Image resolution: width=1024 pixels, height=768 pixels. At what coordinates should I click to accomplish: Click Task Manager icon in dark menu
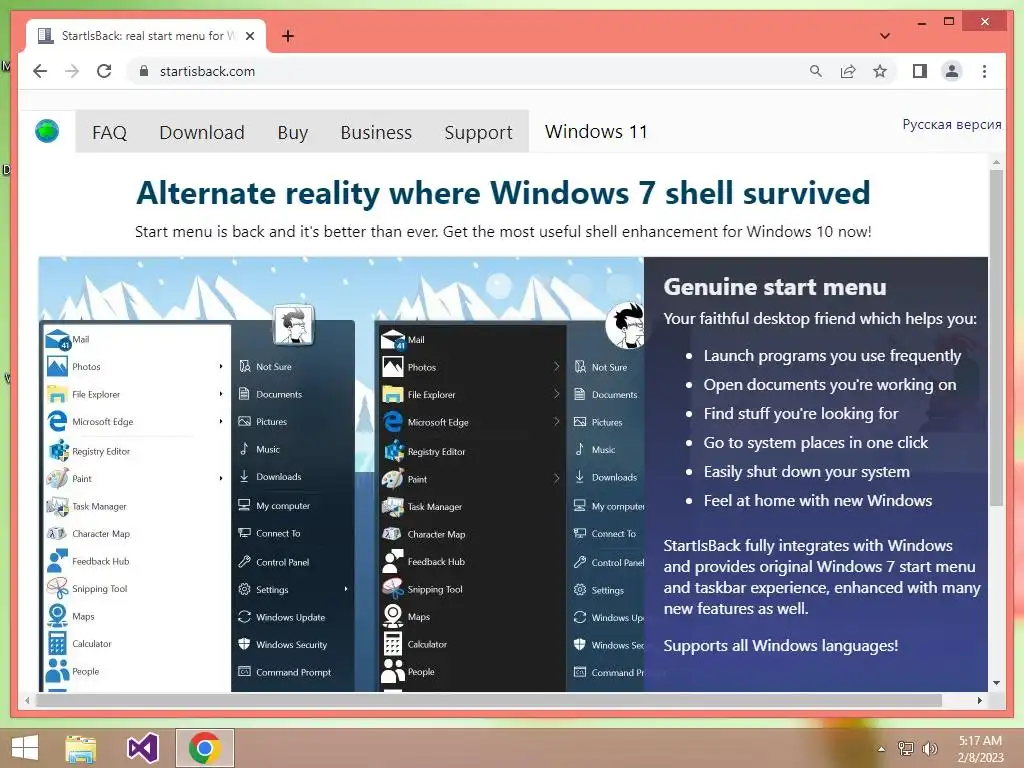[392, 506]
